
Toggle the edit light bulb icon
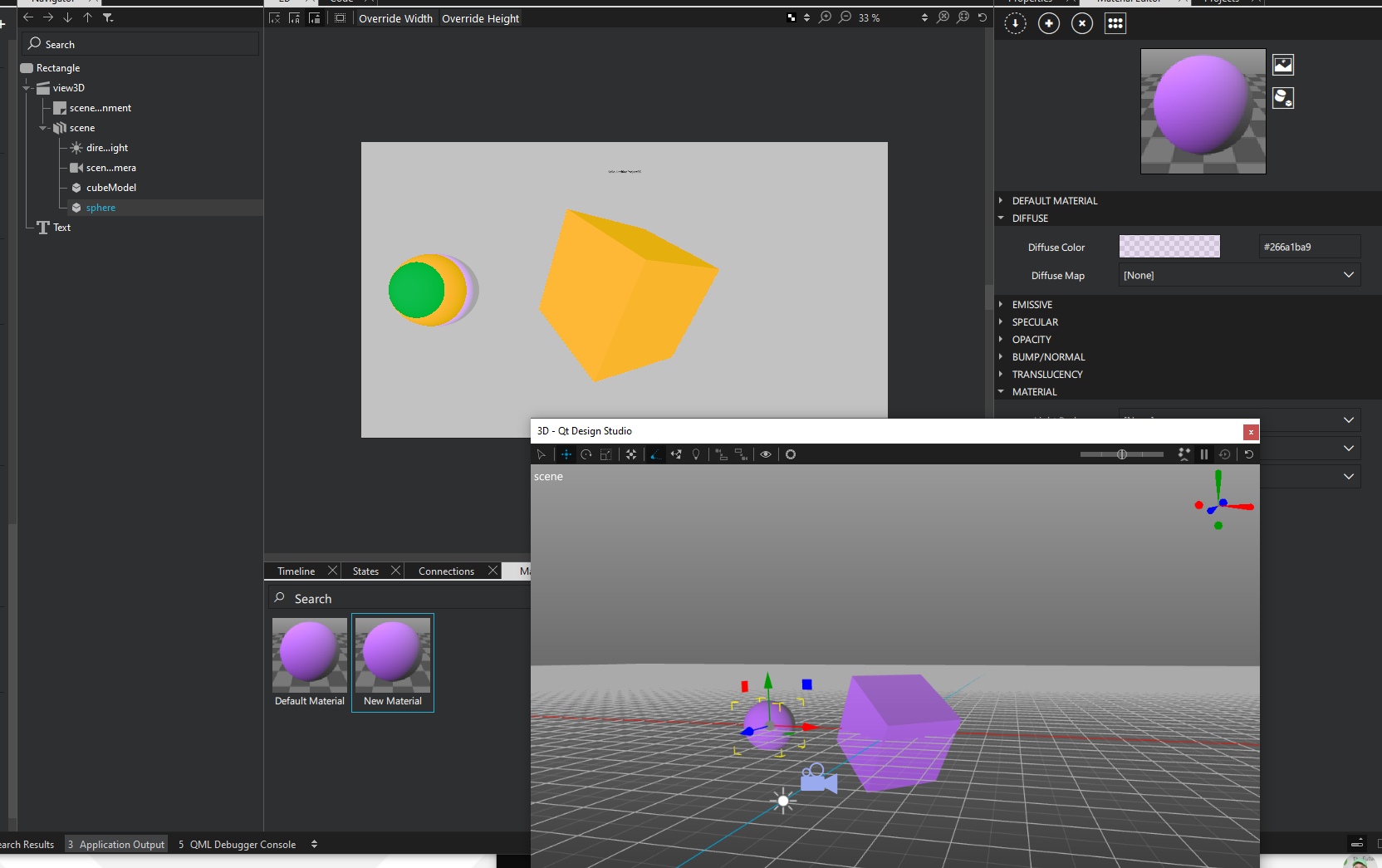pyautogui.click(x=696, y=454)
